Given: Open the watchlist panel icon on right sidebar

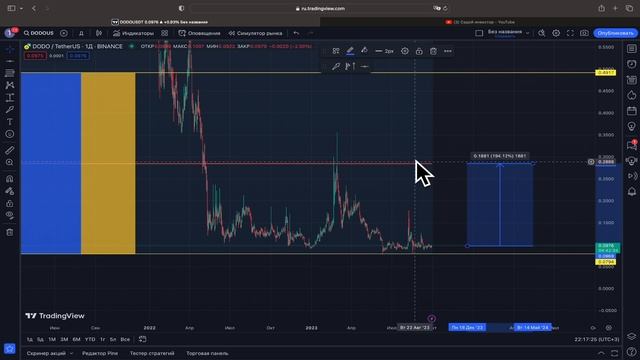Looking at the screenshot, I should (632, 49).
